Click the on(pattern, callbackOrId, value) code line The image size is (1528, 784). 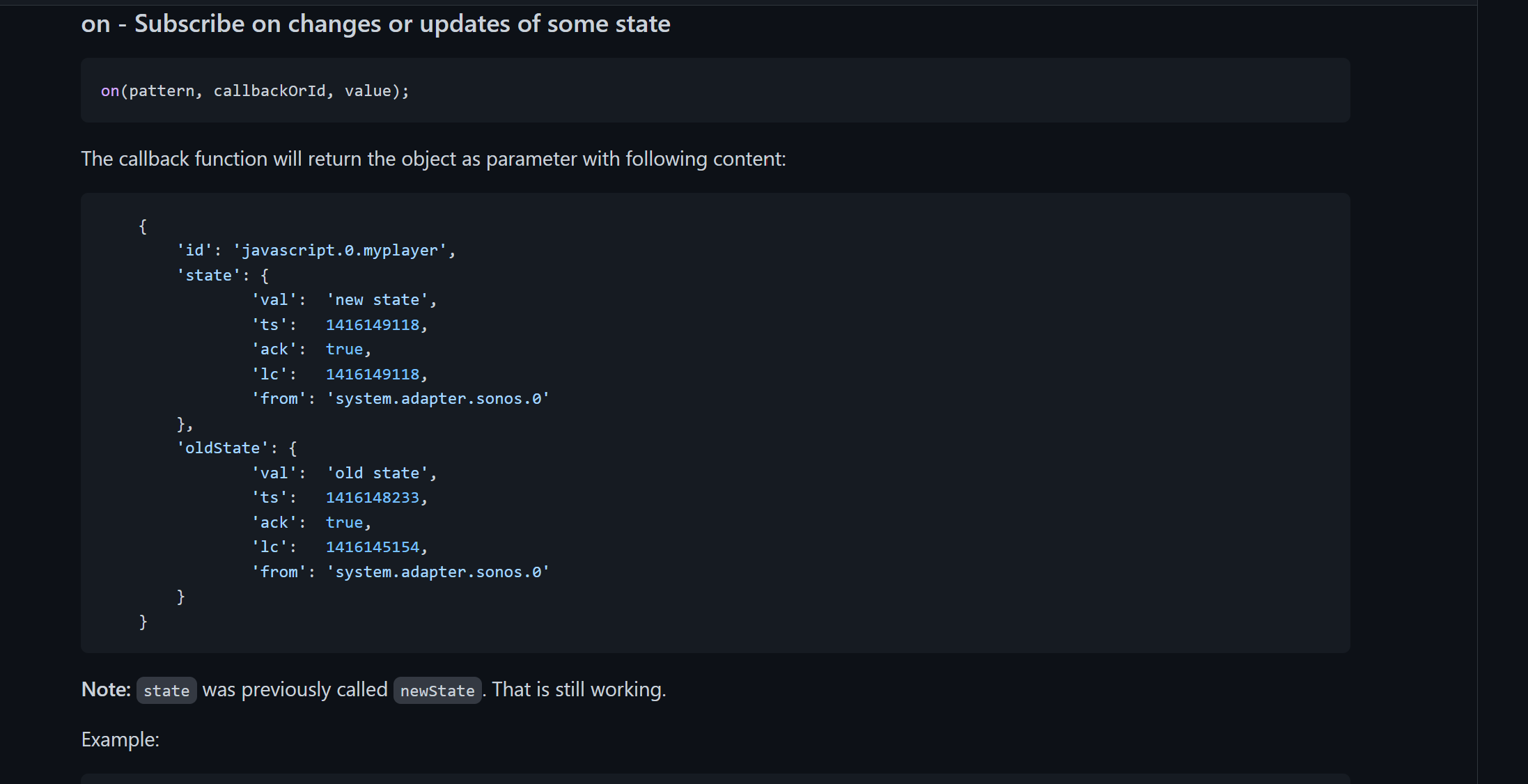click(x=255, y=91)
